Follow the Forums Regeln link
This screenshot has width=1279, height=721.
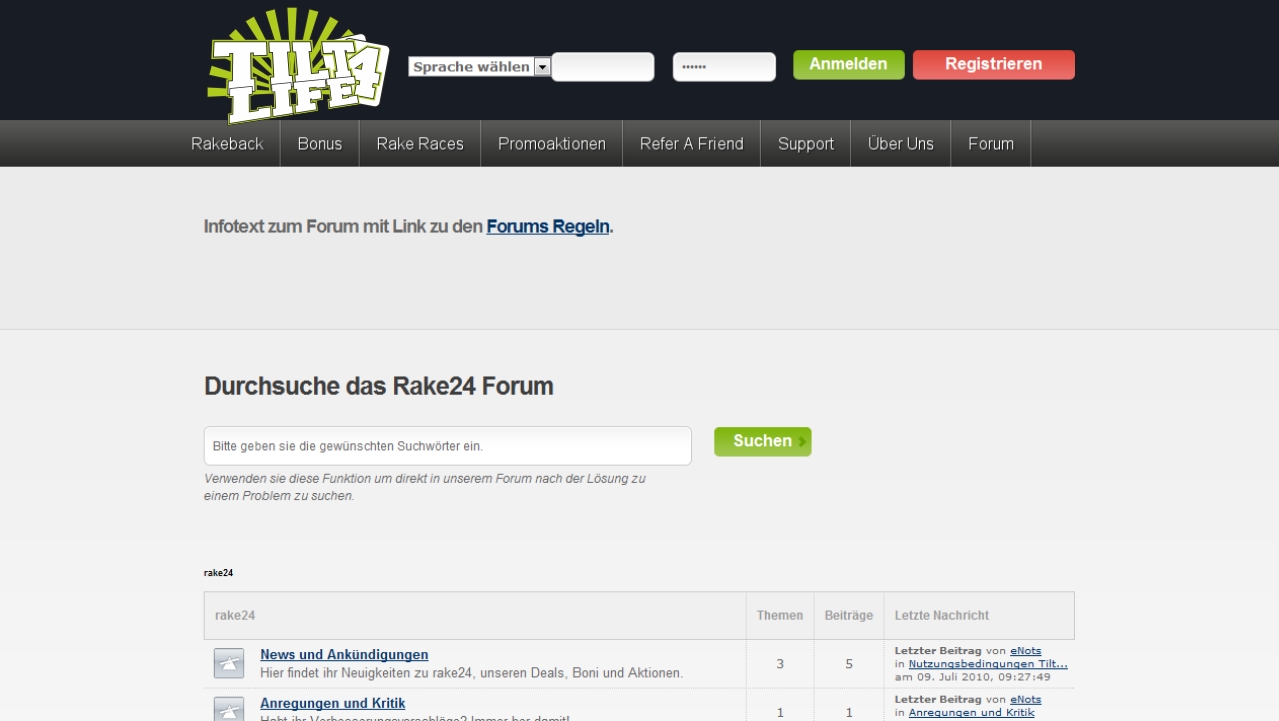(x=548, y=227)
